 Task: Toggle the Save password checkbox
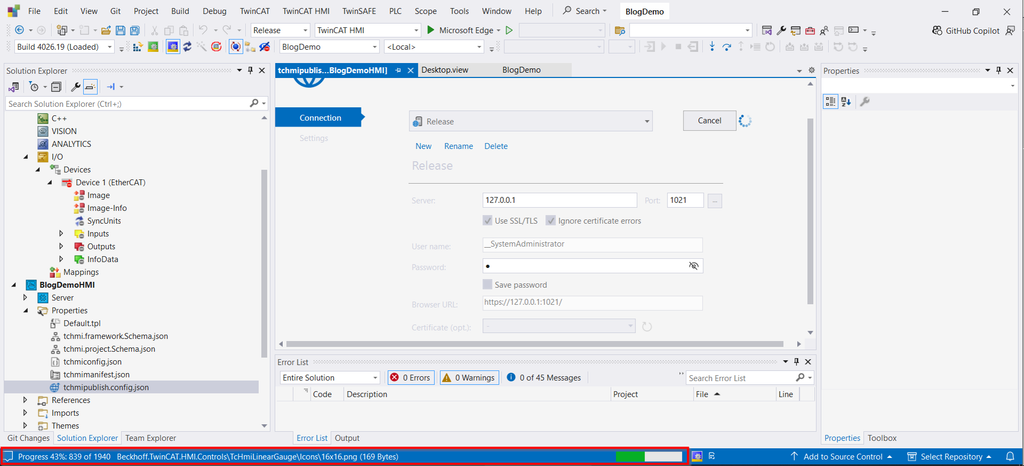tap(487, 285)
